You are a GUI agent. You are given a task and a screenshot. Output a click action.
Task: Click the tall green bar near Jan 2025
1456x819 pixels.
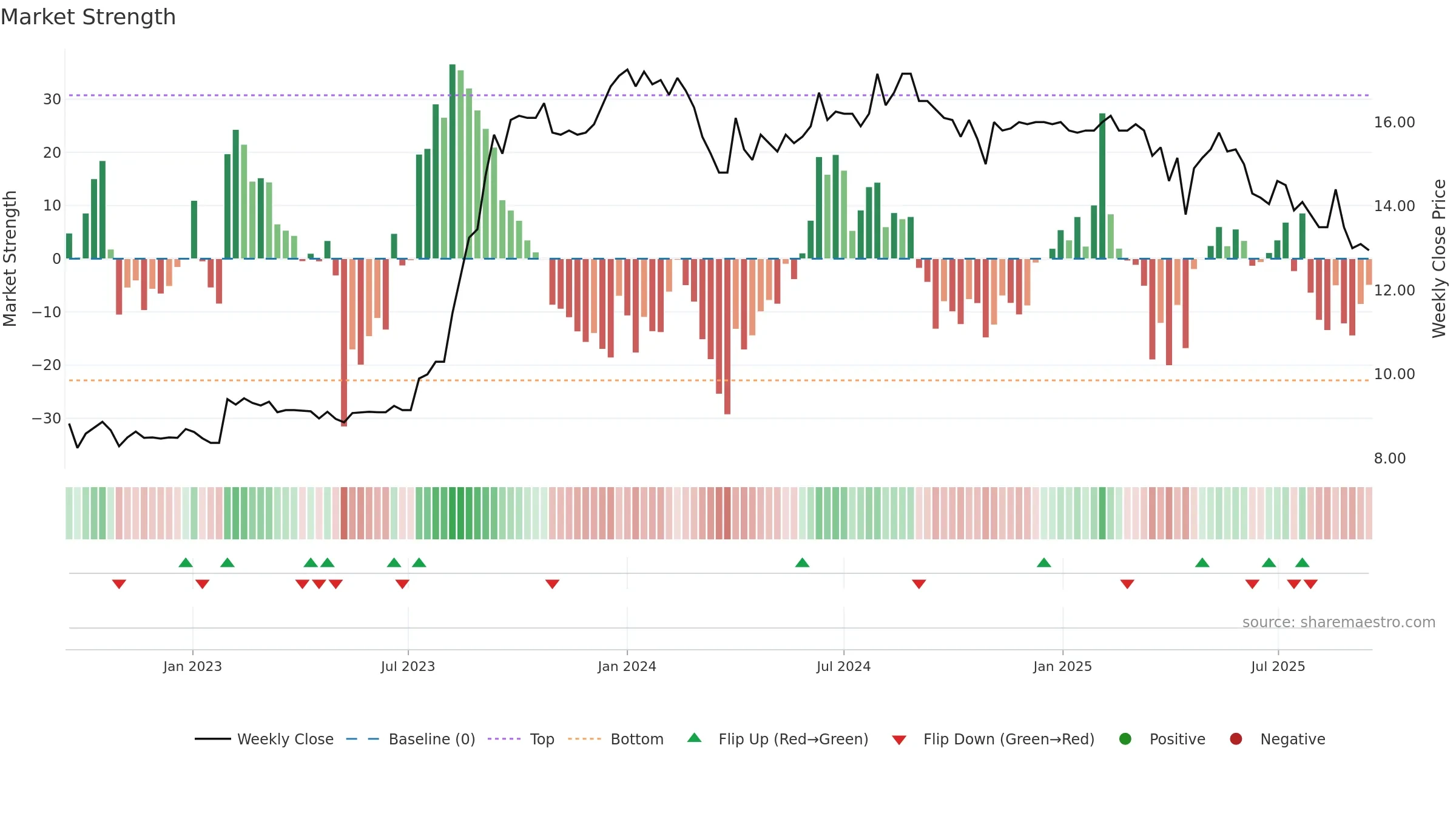pos(1102,186)
